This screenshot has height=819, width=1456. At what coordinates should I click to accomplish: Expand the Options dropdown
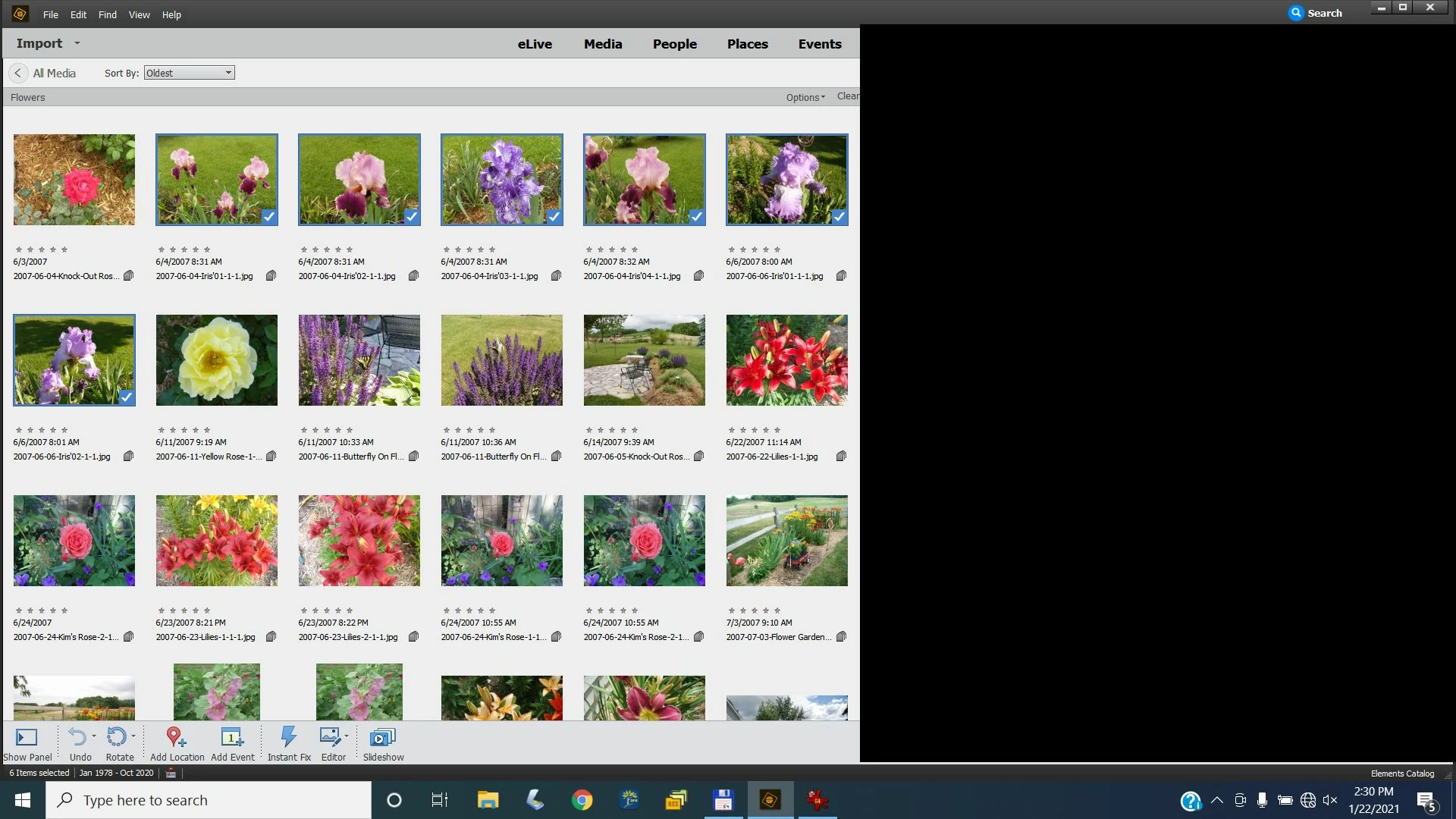coord(805,97)
